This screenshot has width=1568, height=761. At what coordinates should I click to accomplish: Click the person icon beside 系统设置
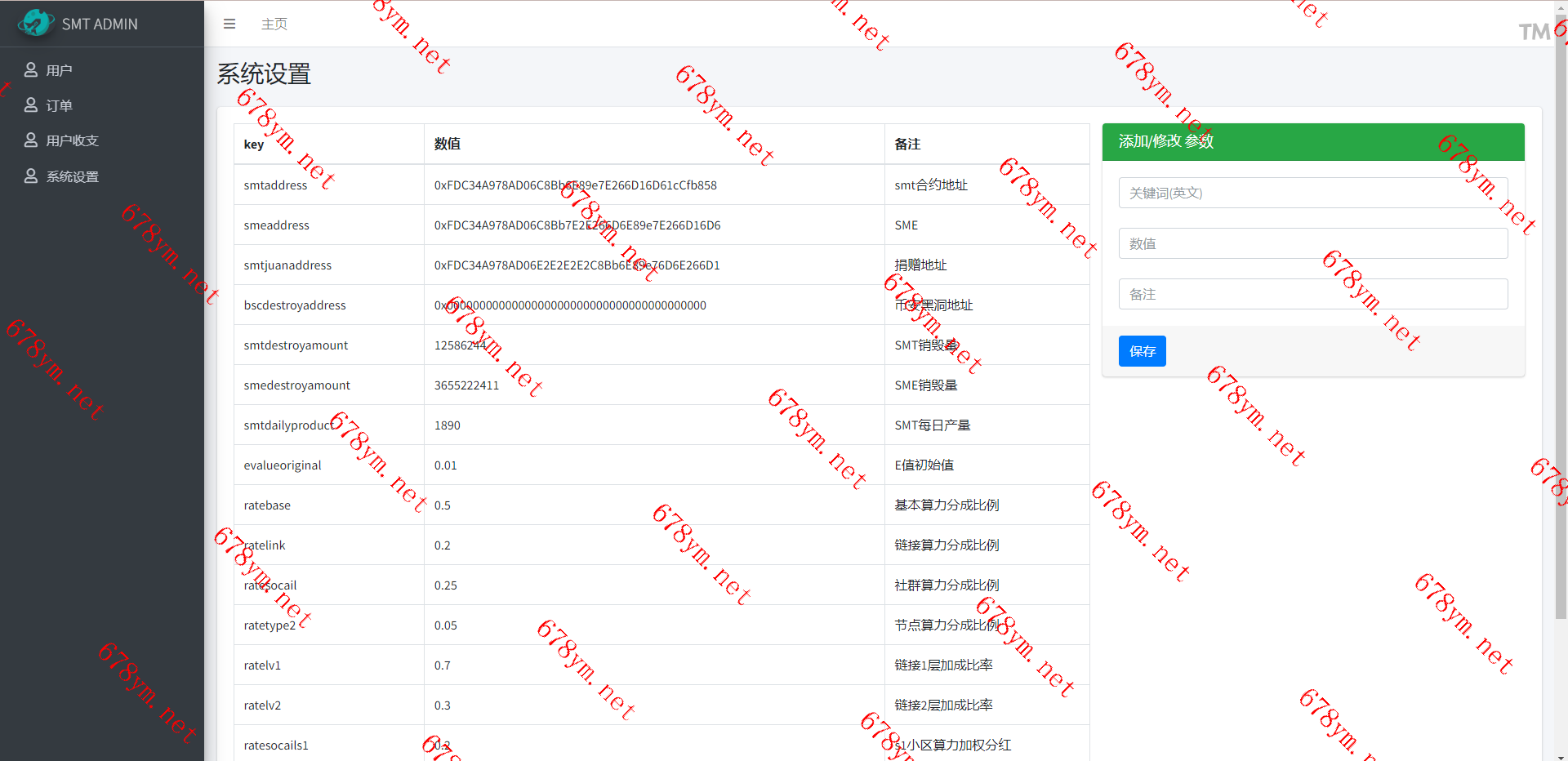(31, 176)
